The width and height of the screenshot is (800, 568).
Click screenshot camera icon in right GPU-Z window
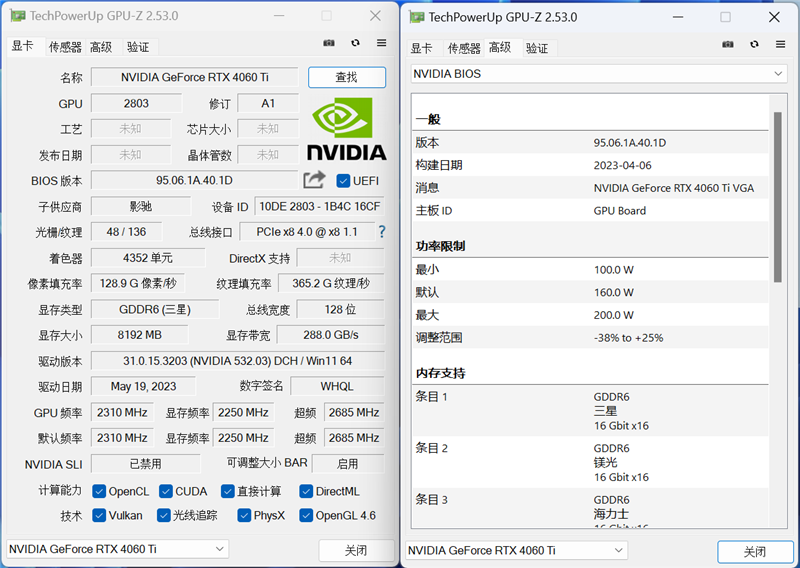728,44
